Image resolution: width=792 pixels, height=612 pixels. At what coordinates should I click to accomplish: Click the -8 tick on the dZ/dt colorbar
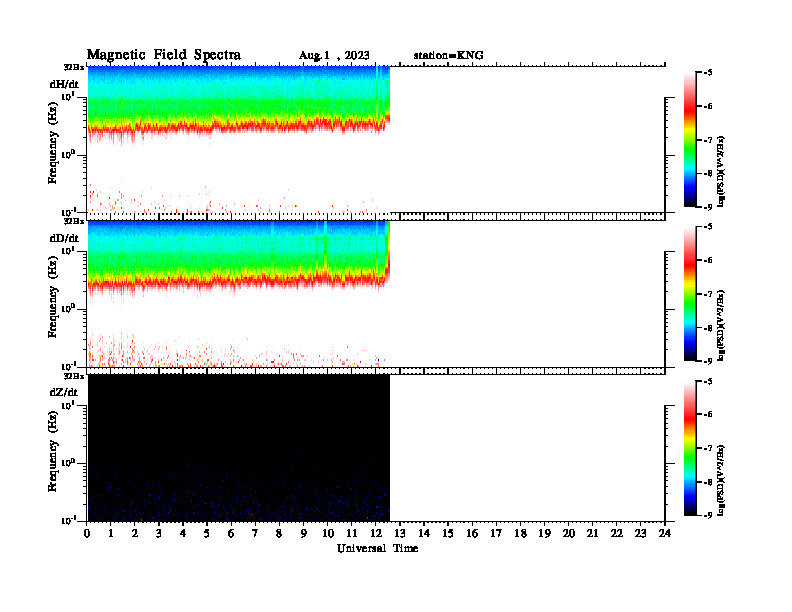point(708,482)
